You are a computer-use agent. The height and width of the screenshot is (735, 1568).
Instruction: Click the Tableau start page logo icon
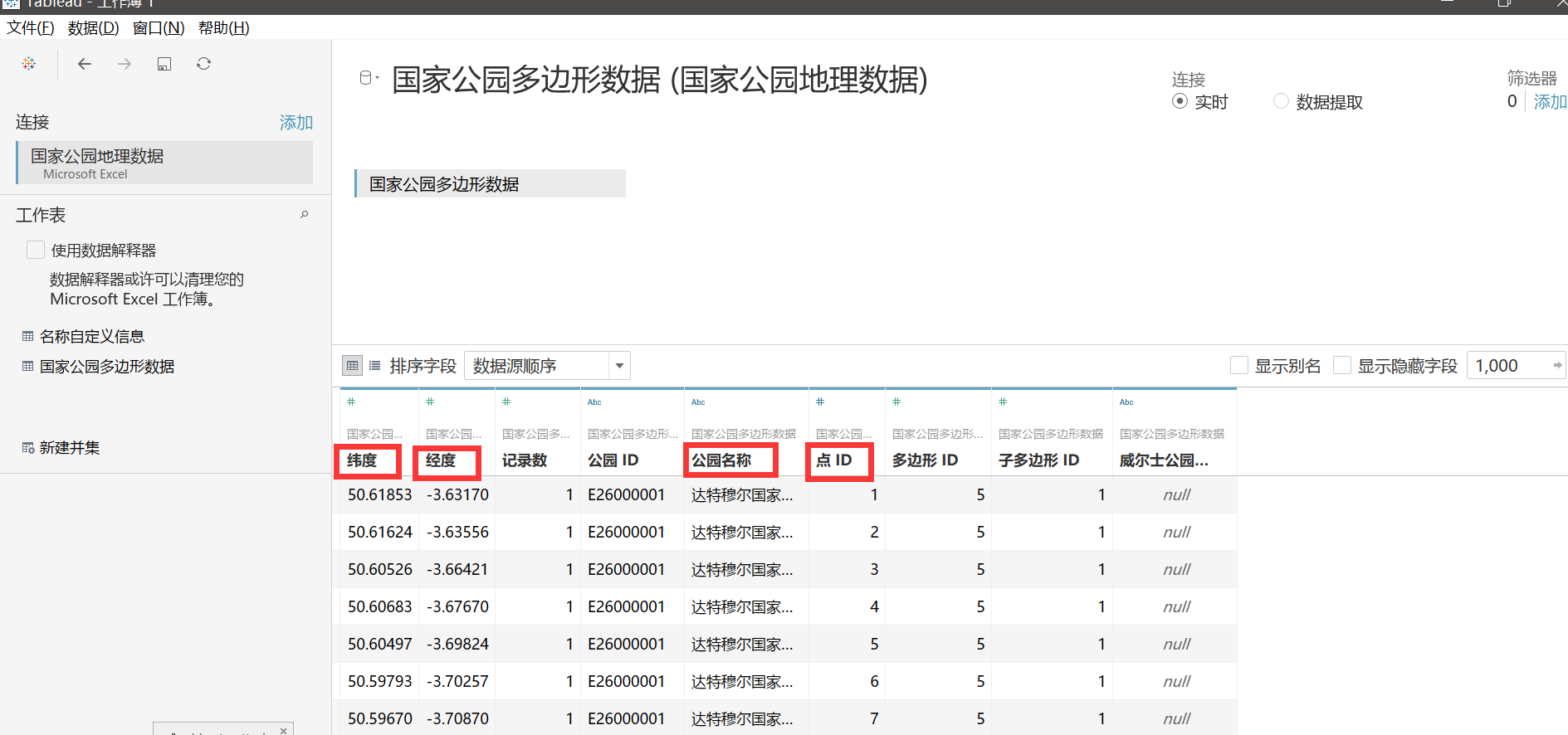click(x=29, y=64)
